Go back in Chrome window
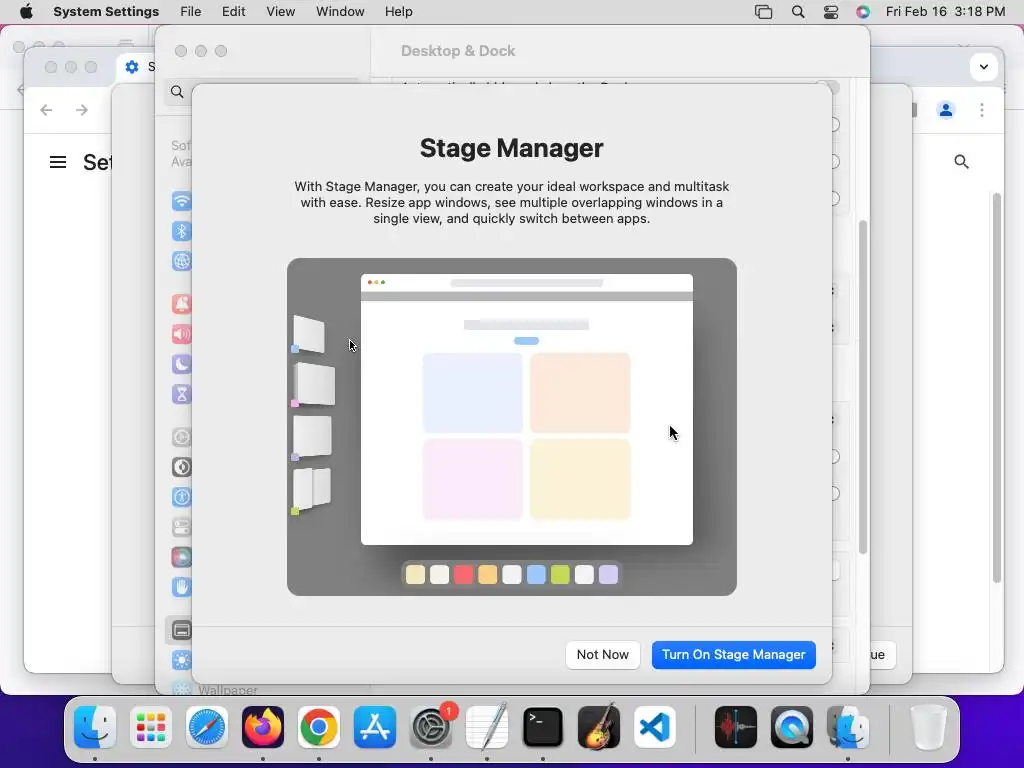The image size is (1024, 768). tap(46, 110)
